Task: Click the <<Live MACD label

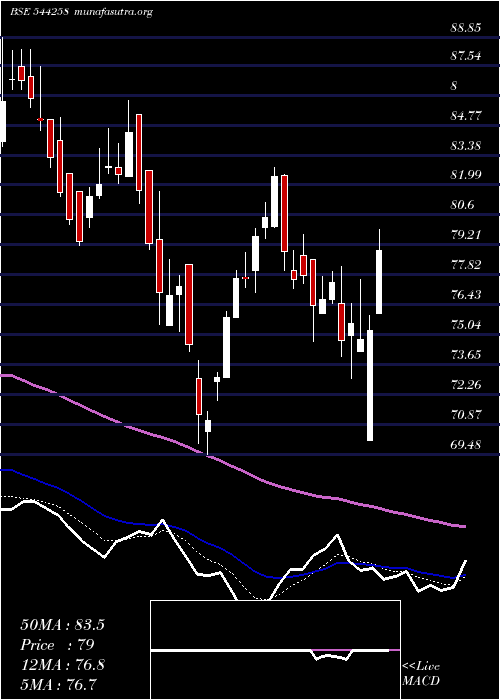Action: (x=421, y=674)
